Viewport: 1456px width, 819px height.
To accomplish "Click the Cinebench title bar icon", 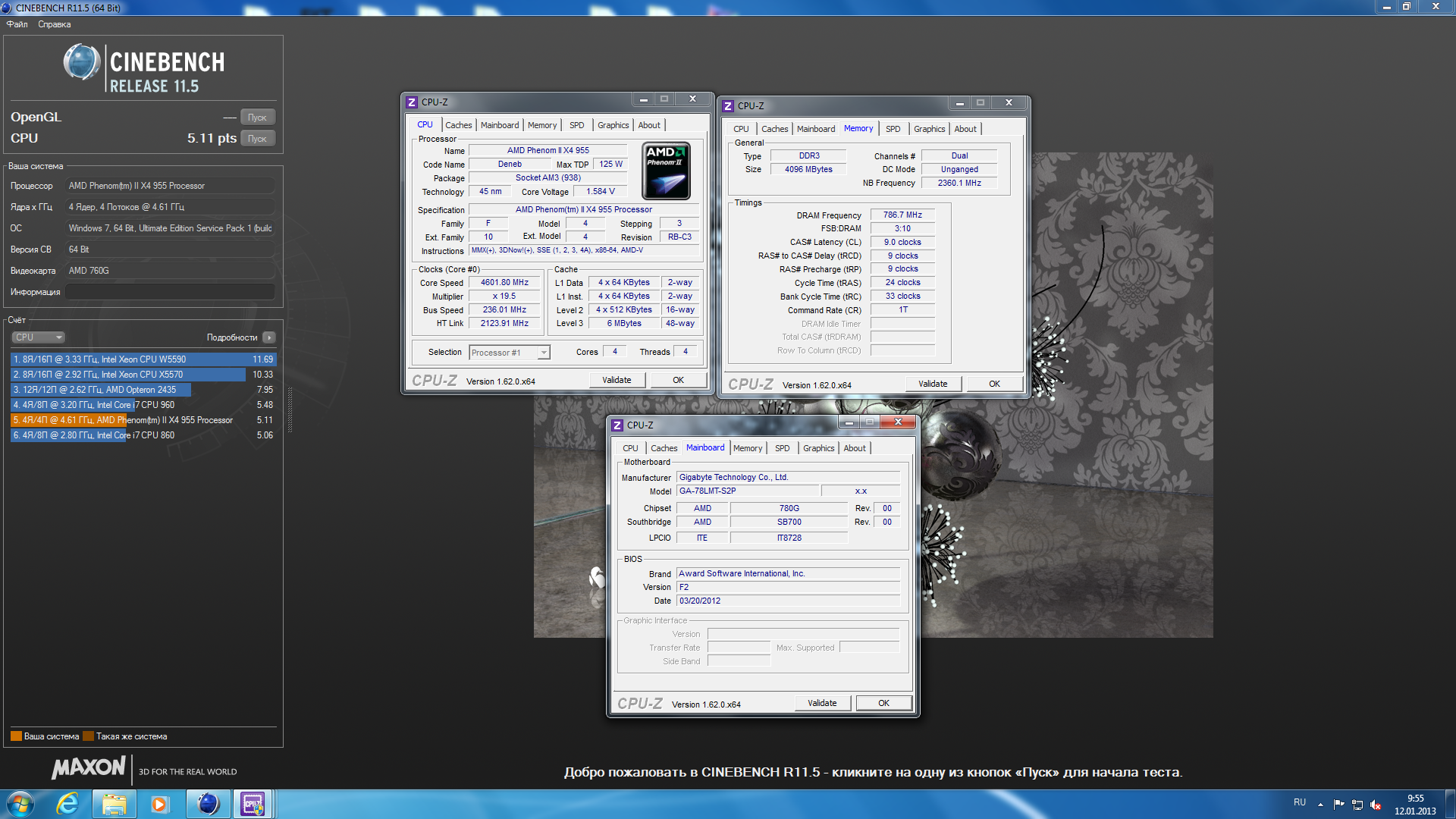I will click(6, 8).
